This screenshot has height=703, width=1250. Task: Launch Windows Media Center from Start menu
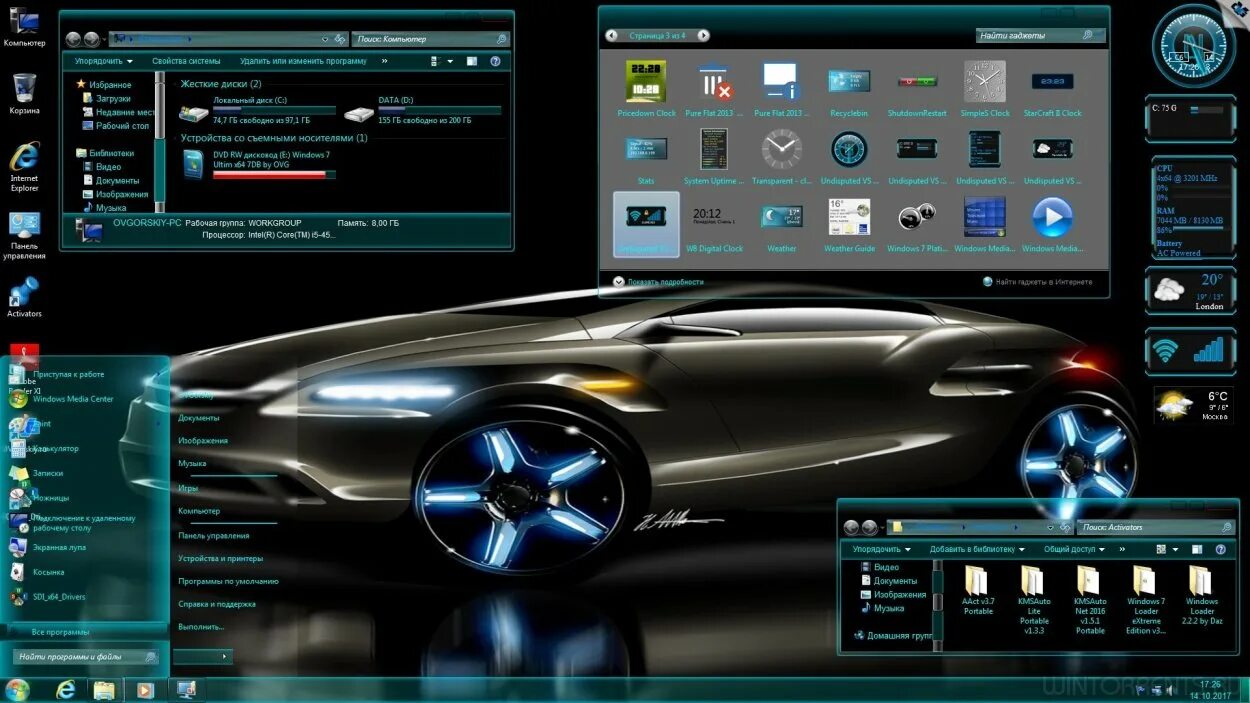pos(62,399)
